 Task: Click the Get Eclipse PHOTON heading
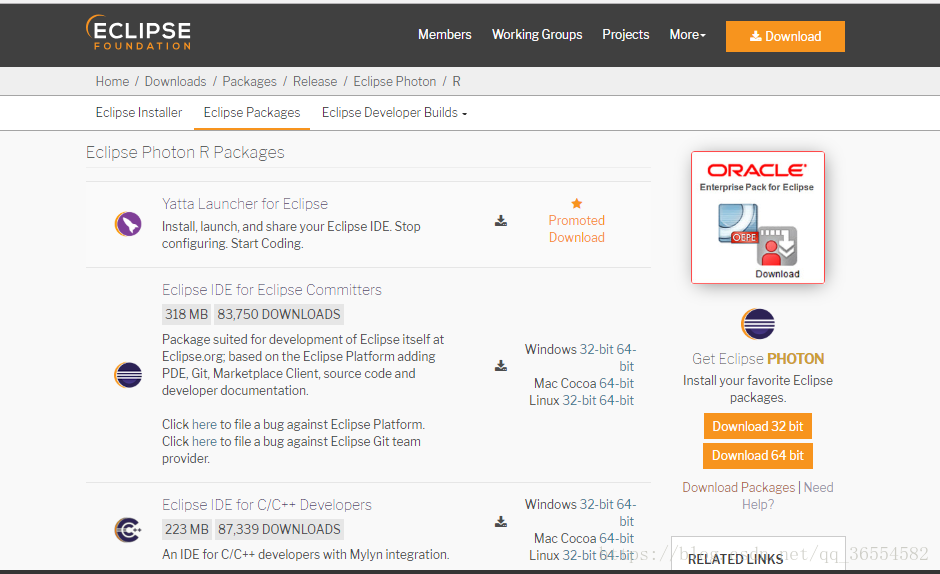758,359
